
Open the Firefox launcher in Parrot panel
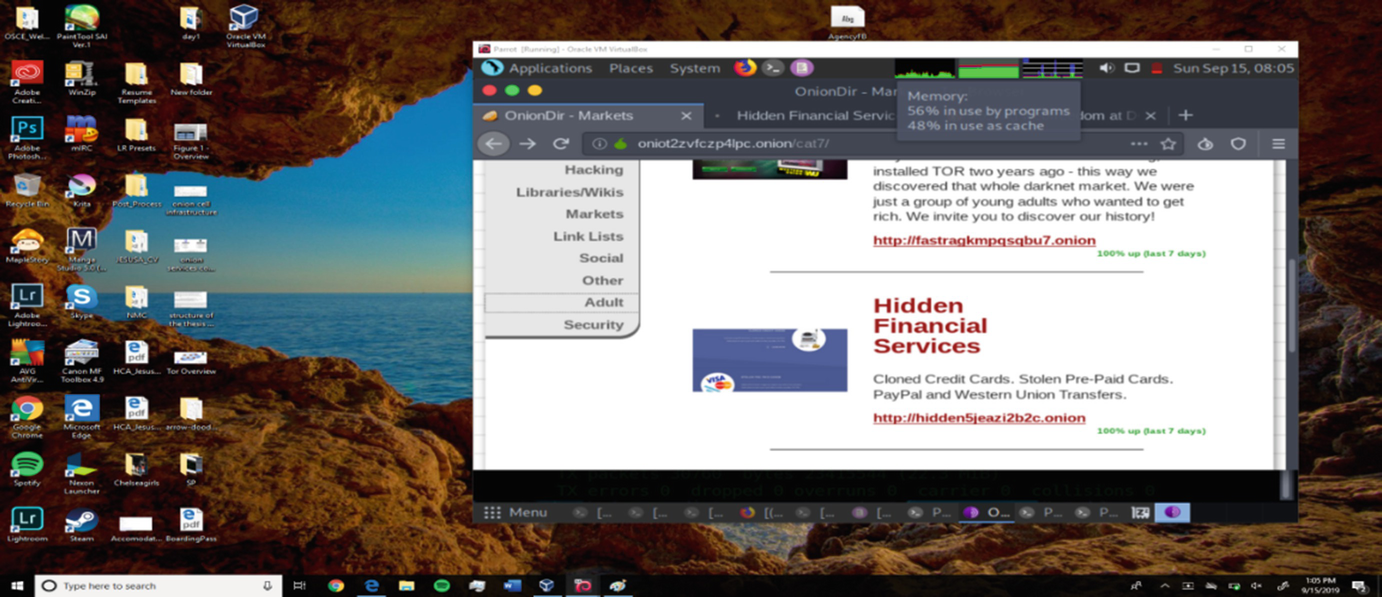coord(745,68)
